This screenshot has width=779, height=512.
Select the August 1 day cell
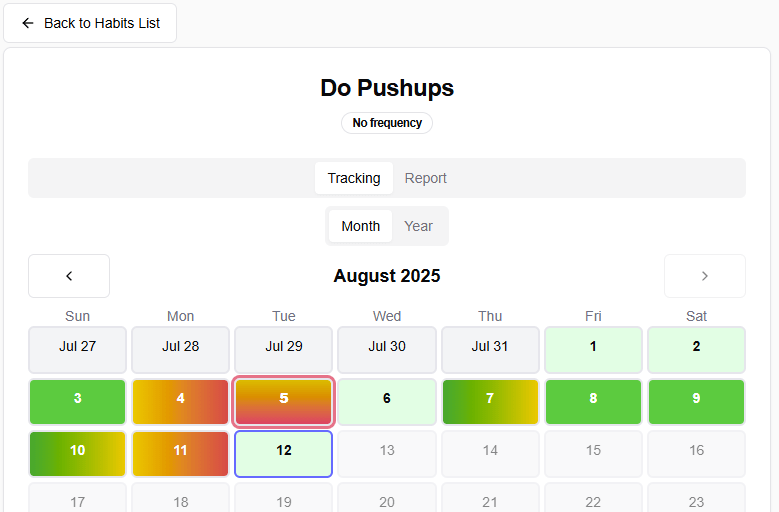[593, 350]
